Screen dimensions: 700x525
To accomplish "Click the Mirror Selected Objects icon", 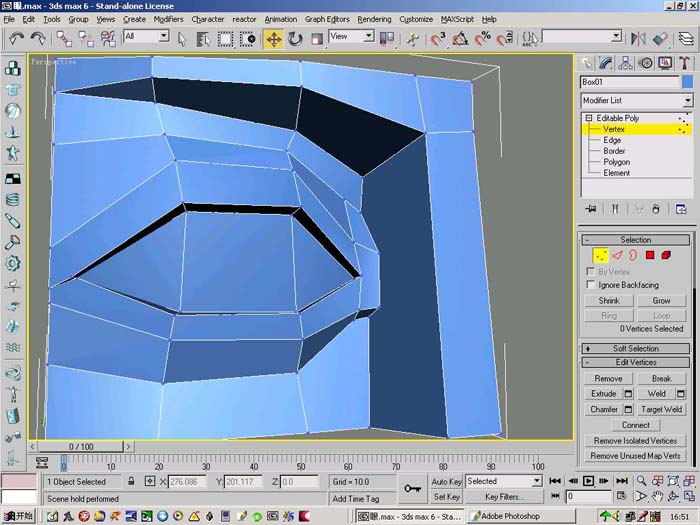I will (638, 39).
